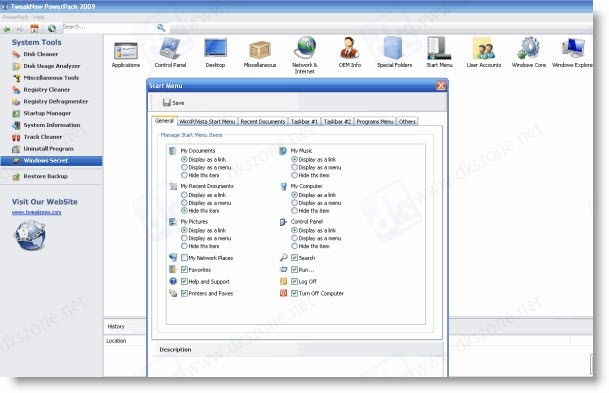The image size is (609, 393).
Task: Toggle Log Off checkbox
Action: (294, 282)
